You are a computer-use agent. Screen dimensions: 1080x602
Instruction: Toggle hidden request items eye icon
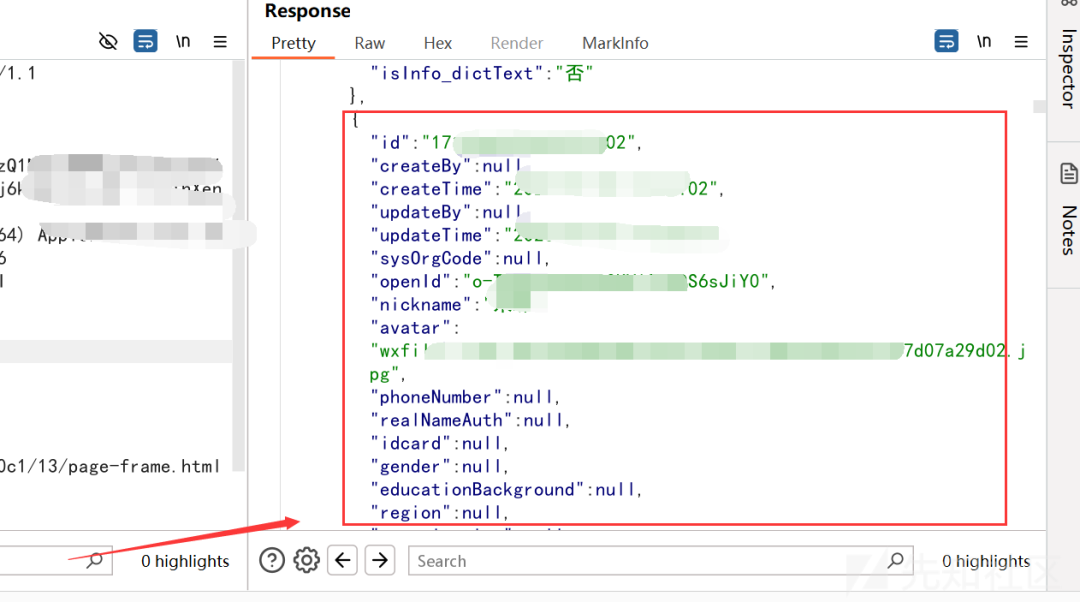pyautogui.click(x=108, y=42)
